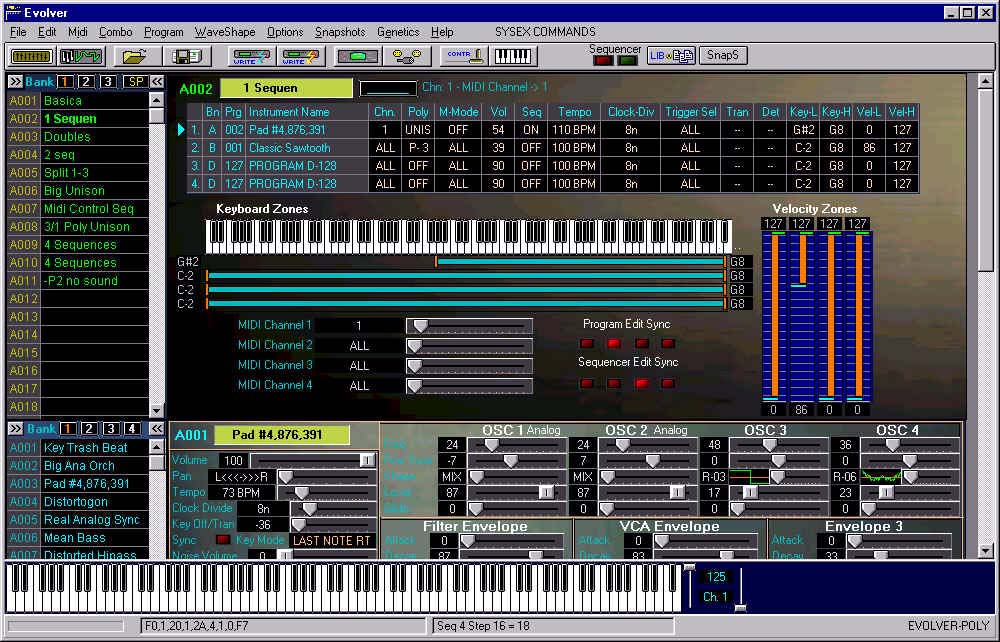Click the floppy disk save icon

(187, 56)
